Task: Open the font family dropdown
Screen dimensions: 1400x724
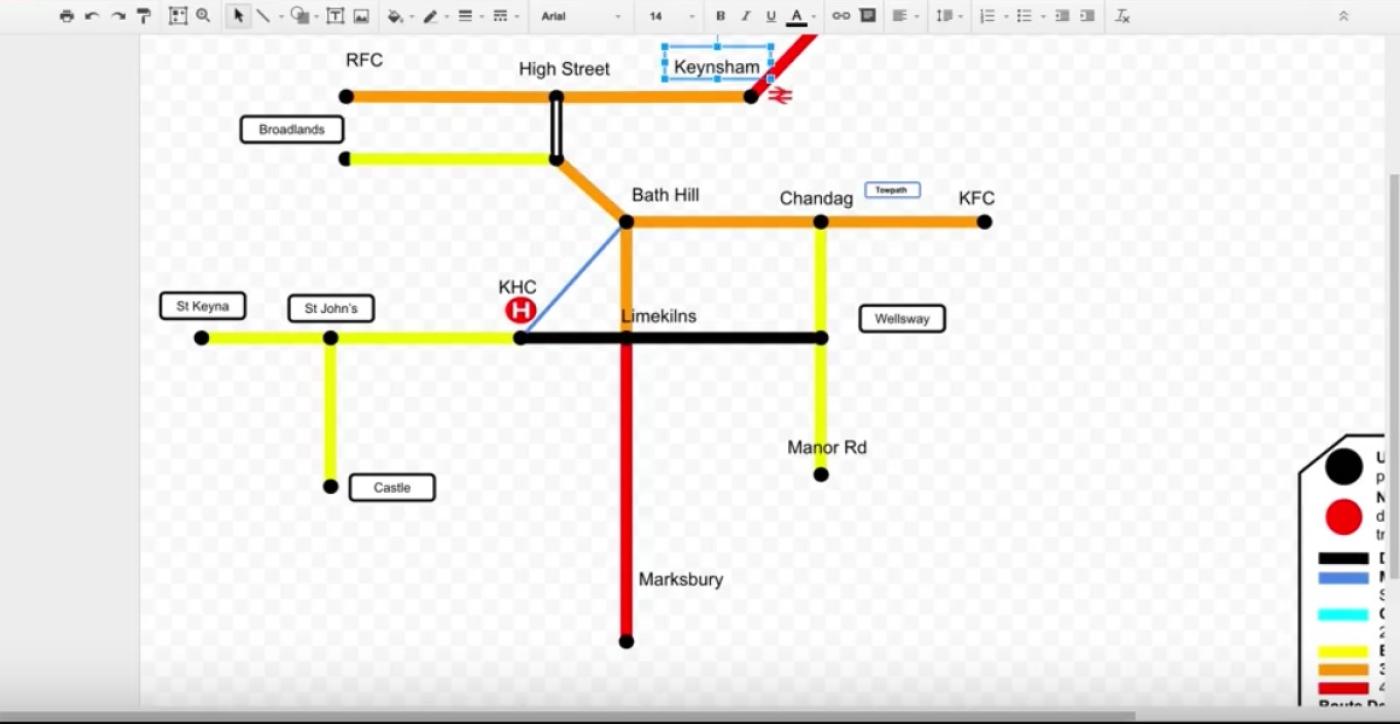Action: [x=580, y=16]
